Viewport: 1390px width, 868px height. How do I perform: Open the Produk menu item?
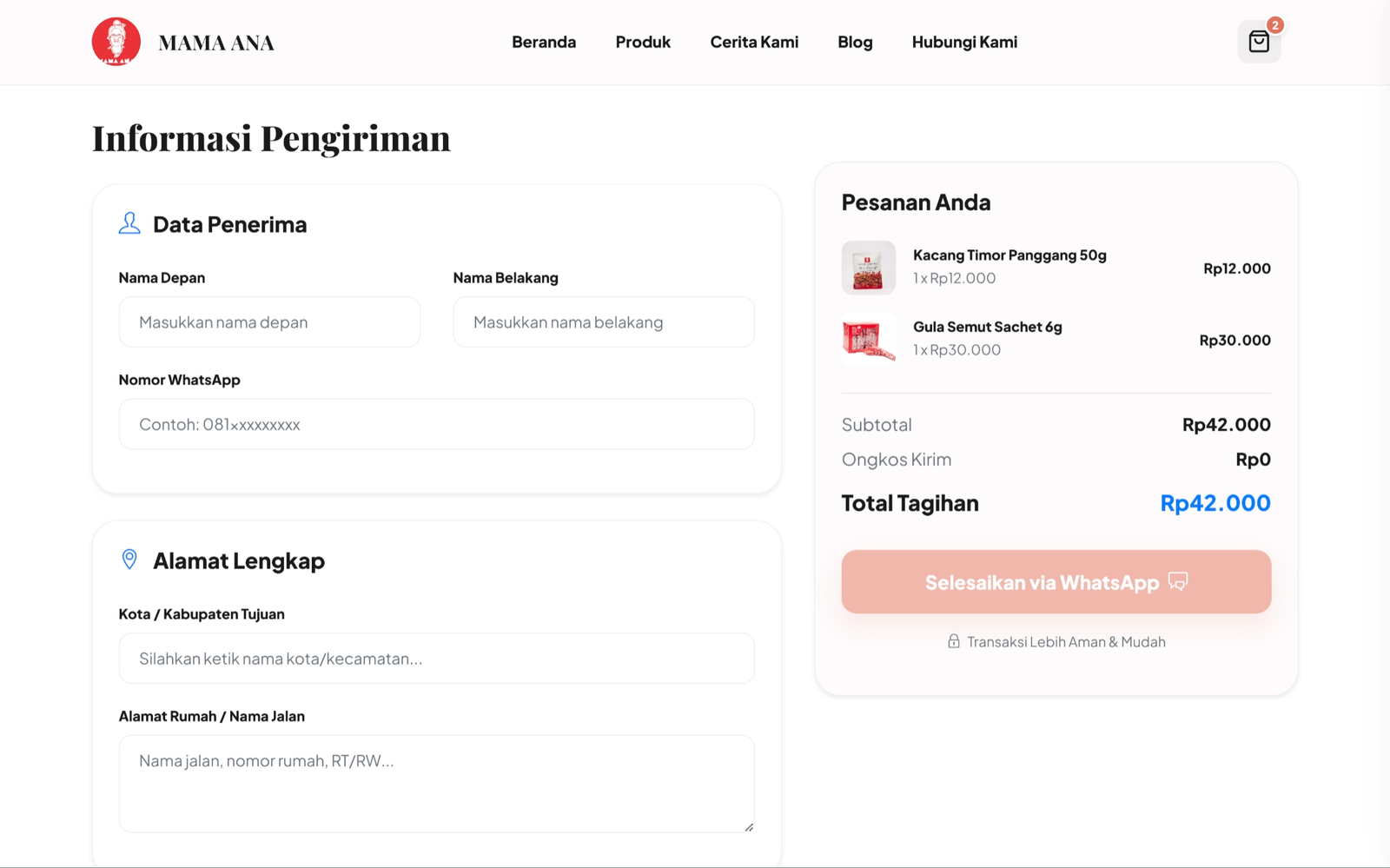pos(643,42)
